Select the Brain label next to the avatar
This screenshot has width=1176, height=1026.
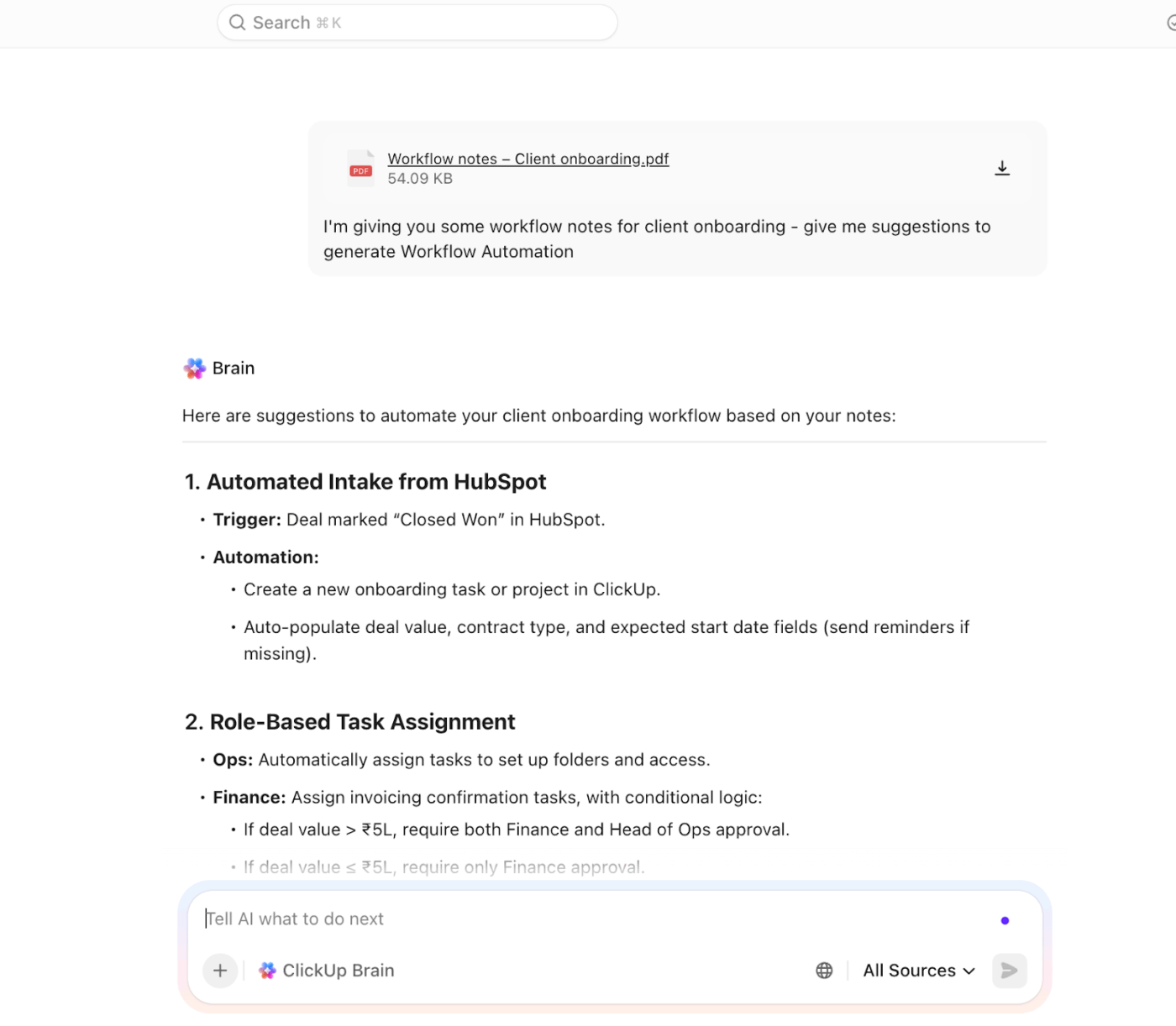[x=233, y=368]
